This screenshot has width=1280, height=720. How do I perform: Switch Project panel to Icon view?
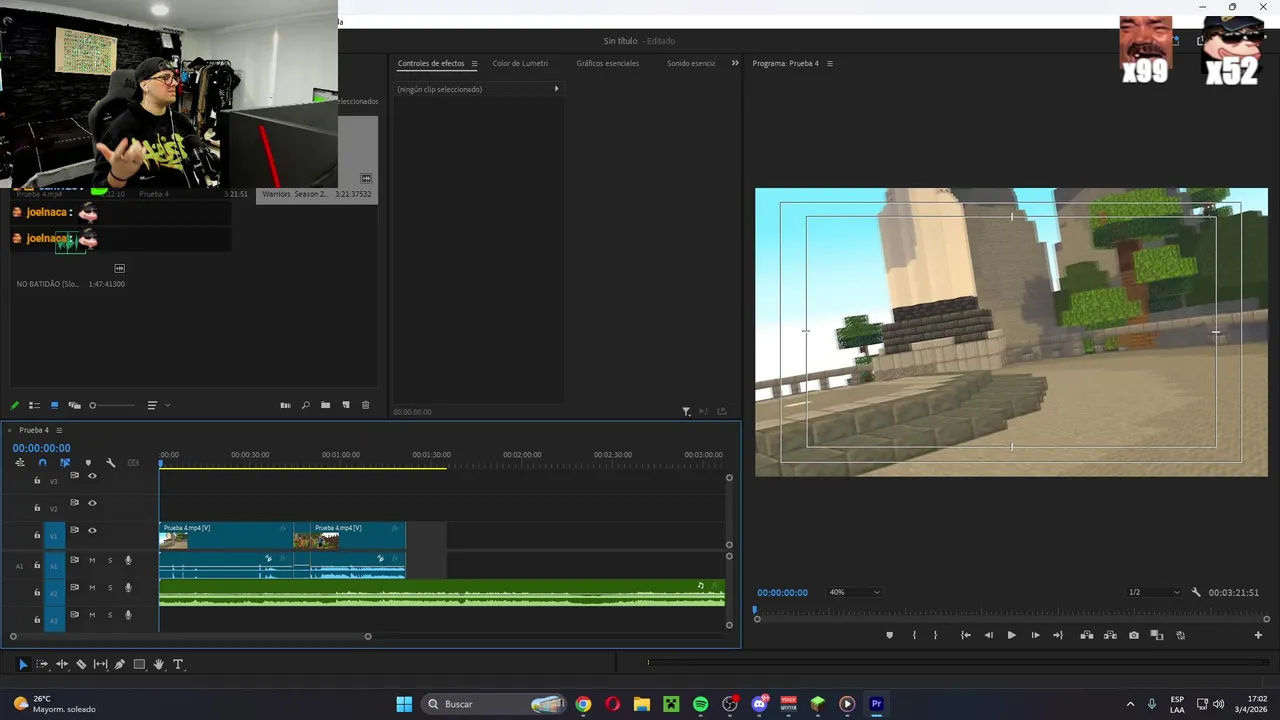54,405
